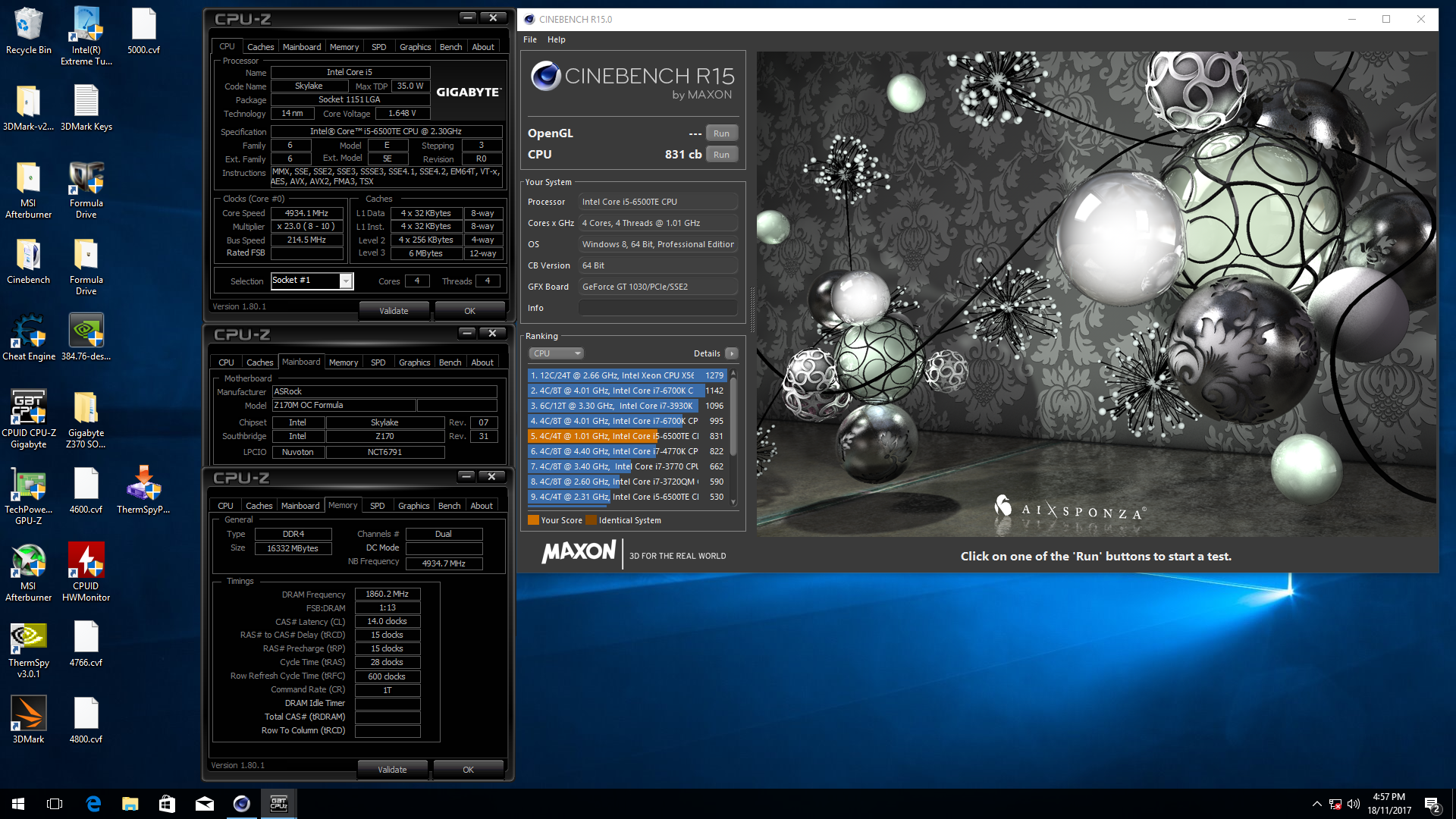
Task: Click the Processor field Intel Core i5-6500TE CPU
Action: tap(657, 202)
